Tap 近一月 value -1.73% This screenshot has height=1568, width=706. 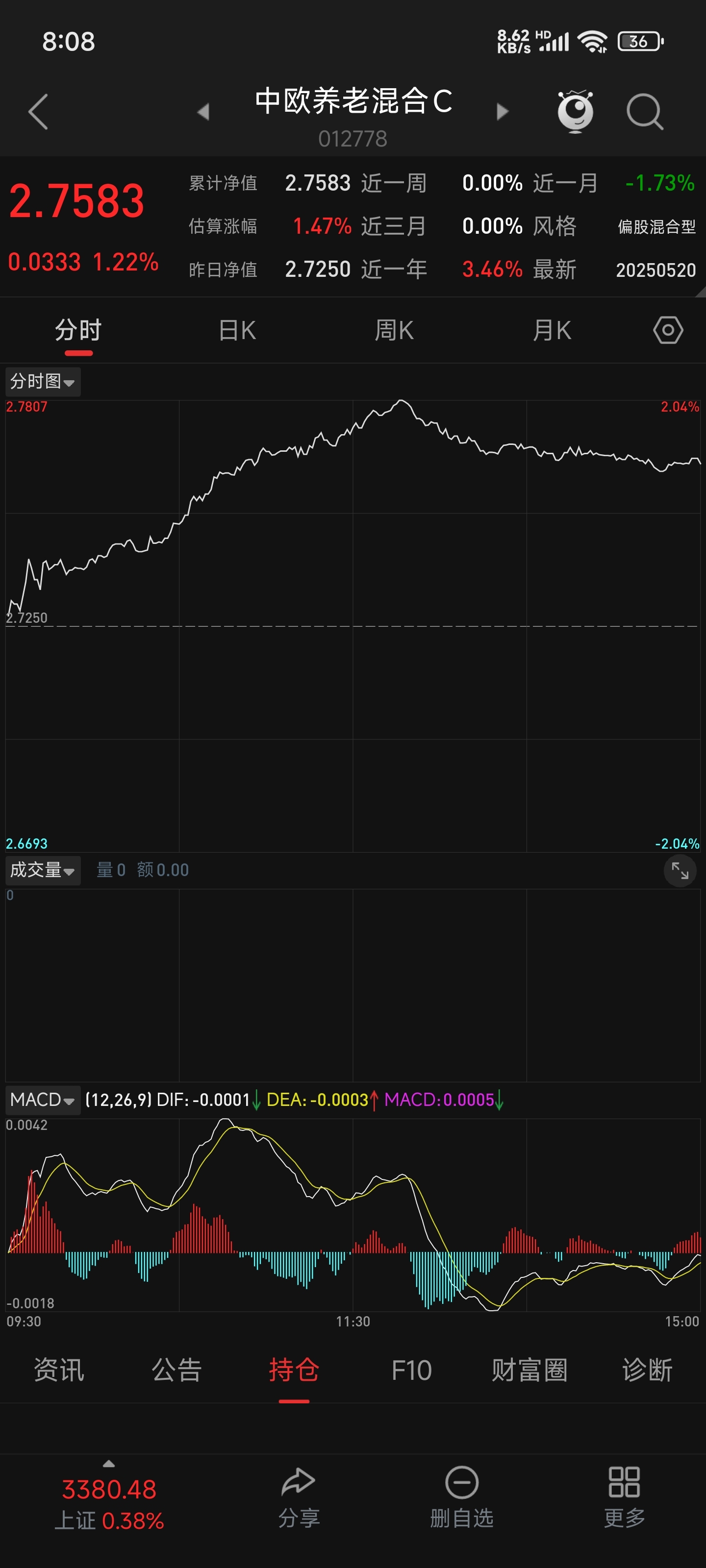tap(660, 183)
